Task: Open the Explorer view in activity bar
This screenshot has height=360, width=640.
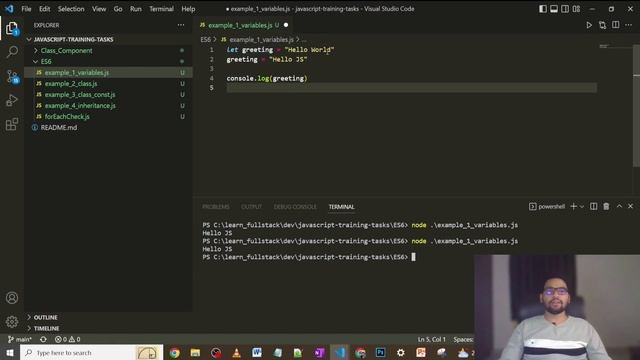Action: tap(12, 28)
